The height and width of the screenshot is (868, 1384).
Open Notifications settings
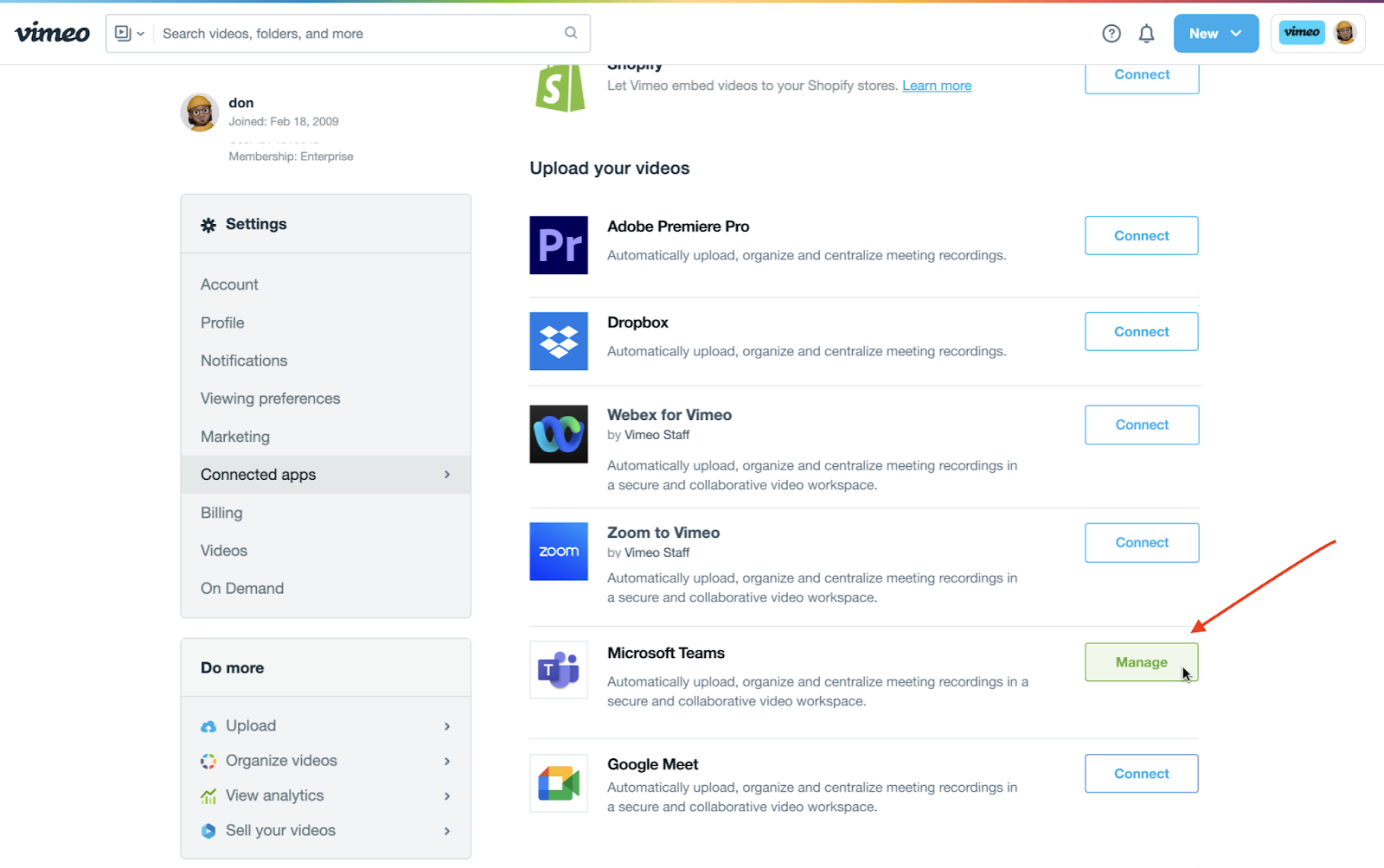pyautogui.click(x=244, y=361)
